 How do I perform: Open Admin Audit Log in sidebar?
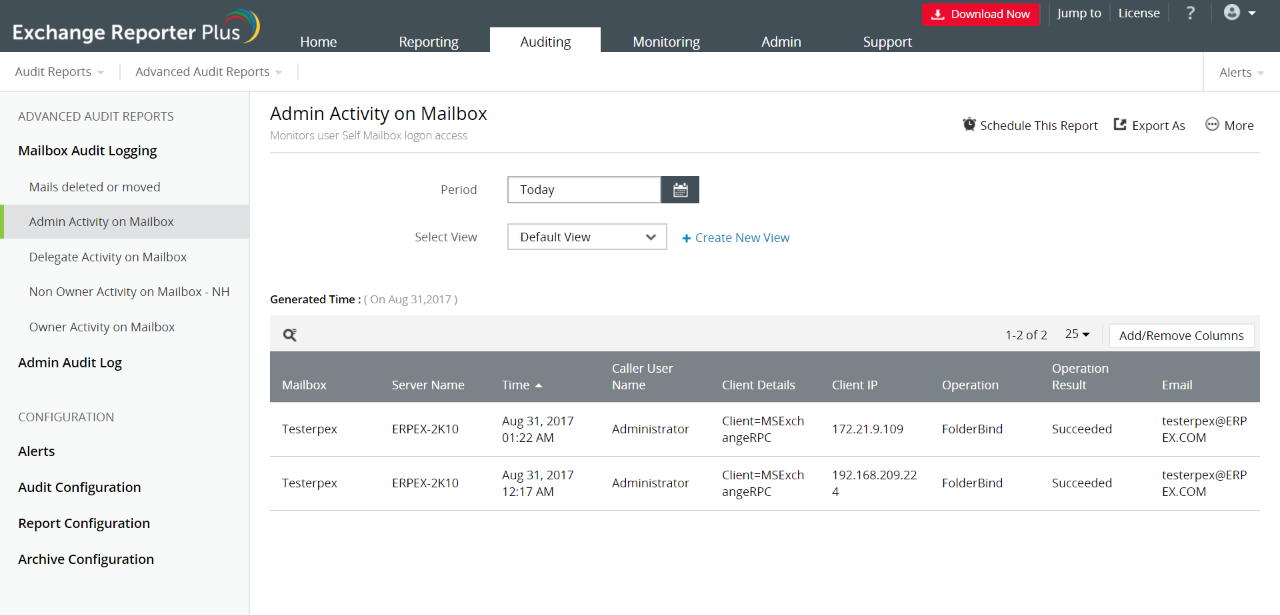(70, 363)
